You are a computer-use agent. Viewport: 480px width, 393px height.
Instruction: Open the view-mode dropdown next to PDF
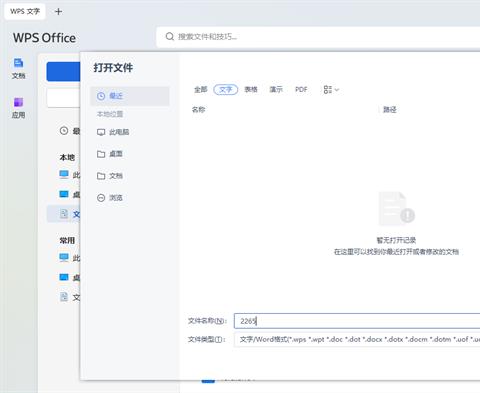[x=331, y=89]
